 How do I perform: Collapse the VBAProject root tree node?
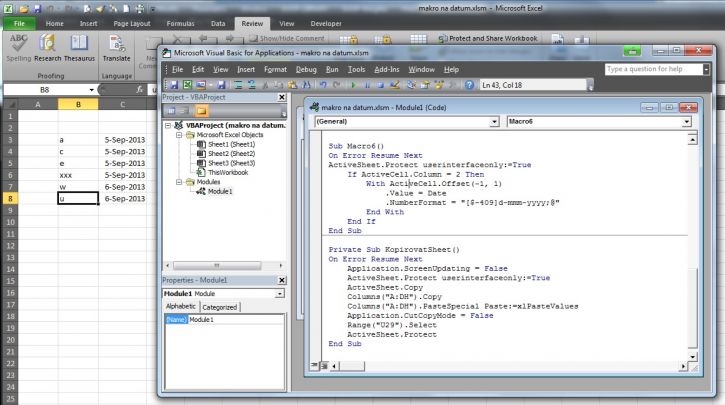click(x=168, y=125)
